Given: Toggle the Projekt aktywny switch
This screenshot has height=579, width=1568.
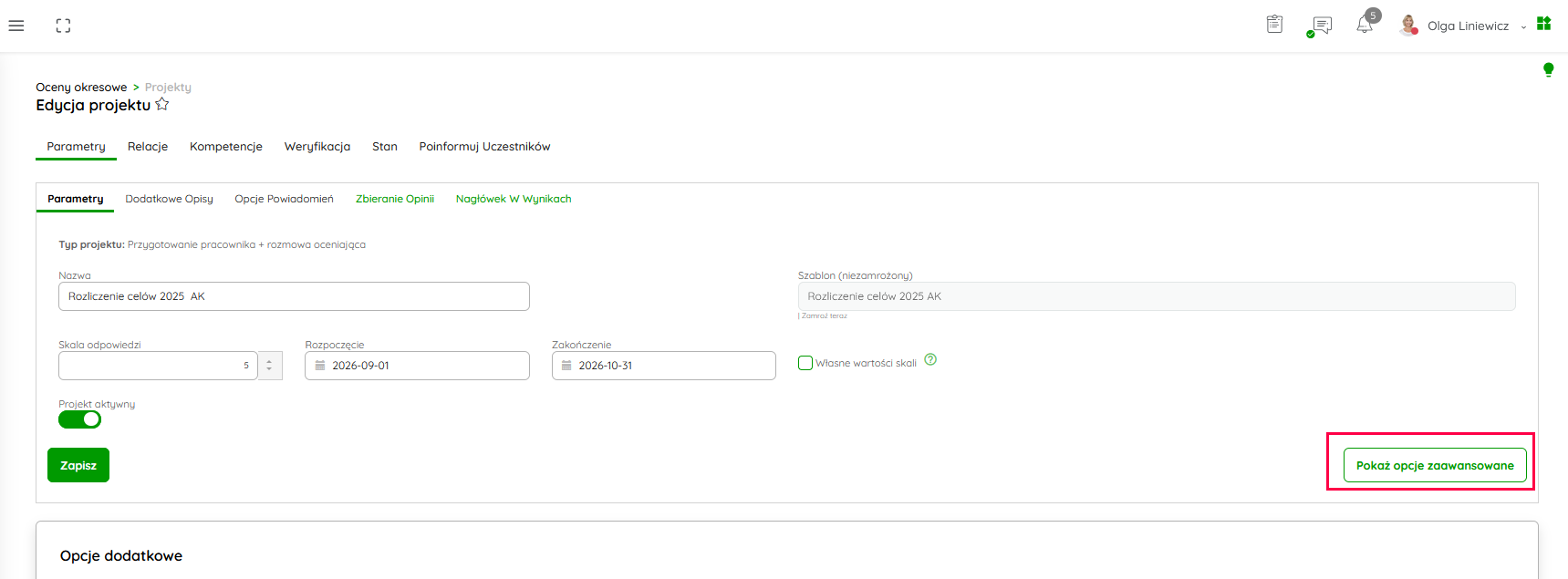Looking at the screenshot, I should click(80, 419).
